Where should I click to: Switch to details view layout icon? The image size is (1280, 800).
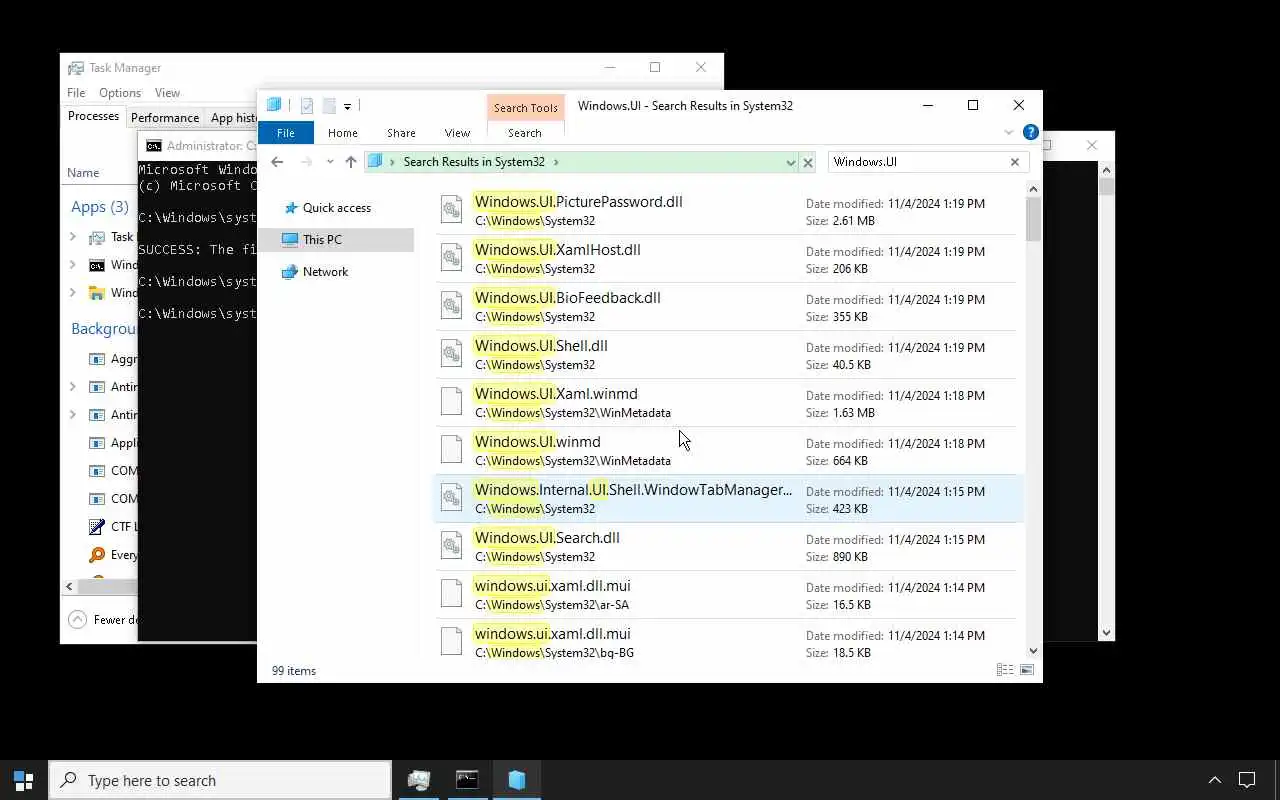[1005, 670]
